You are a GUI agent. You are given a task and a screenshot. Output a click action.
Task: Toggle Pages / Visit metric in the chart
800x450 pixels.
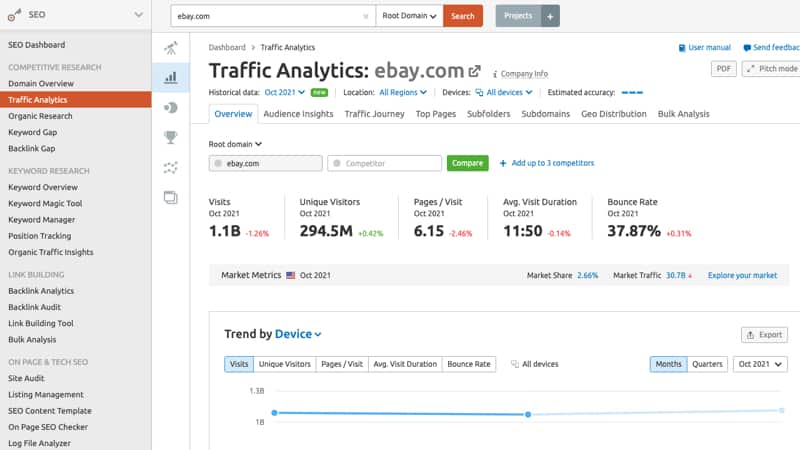coord(342,364)
